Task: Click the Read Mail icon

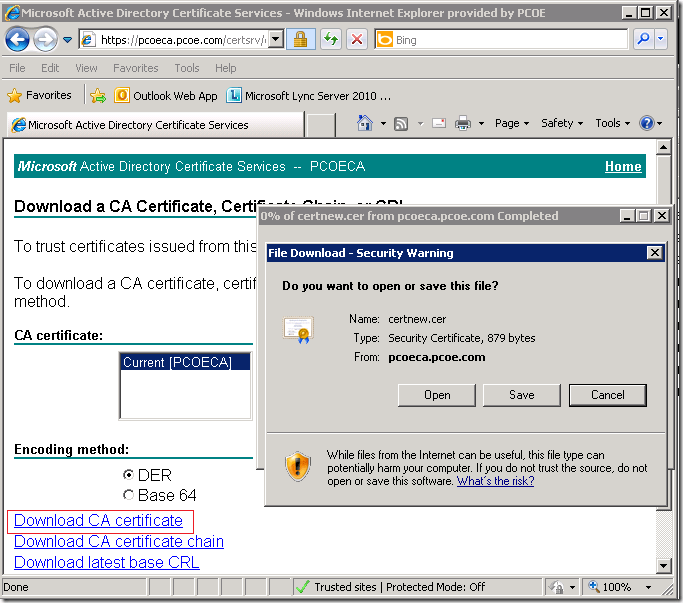Action: coord(439,123)
